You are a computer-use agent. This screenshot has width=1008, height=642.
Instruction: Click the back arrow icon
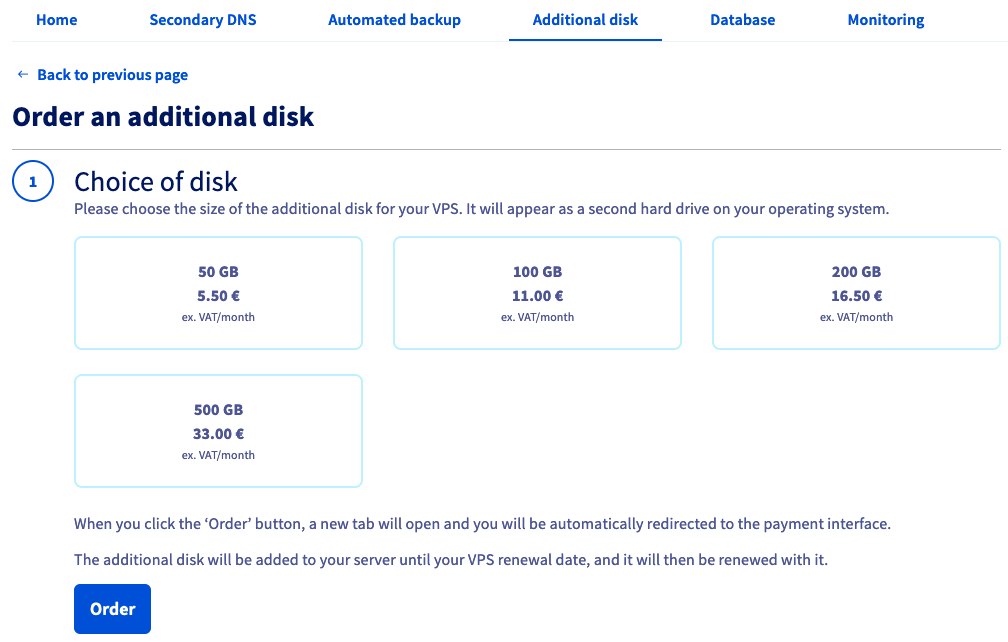(22, 75)
